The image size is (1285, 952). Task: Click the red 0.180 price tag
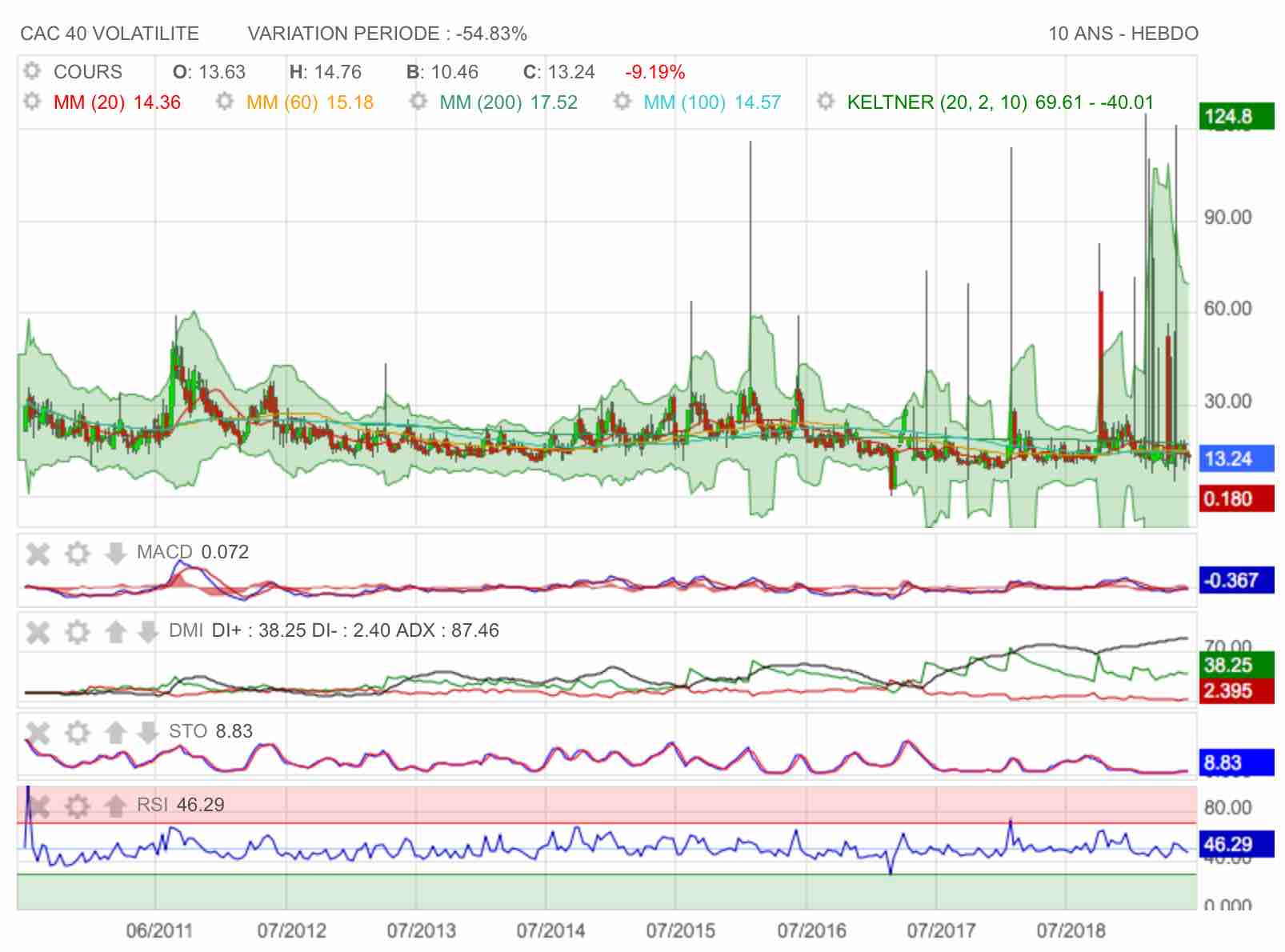coord(1236,499)
